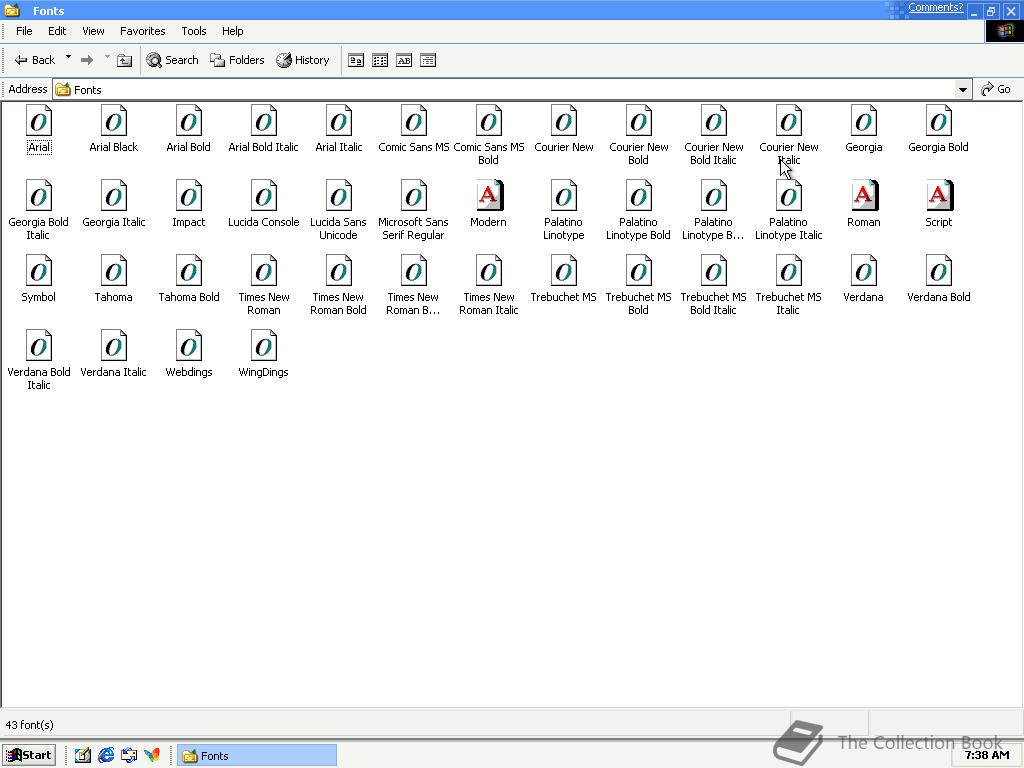
Task: Select the Impact font icon
Action: pos(189,196)
